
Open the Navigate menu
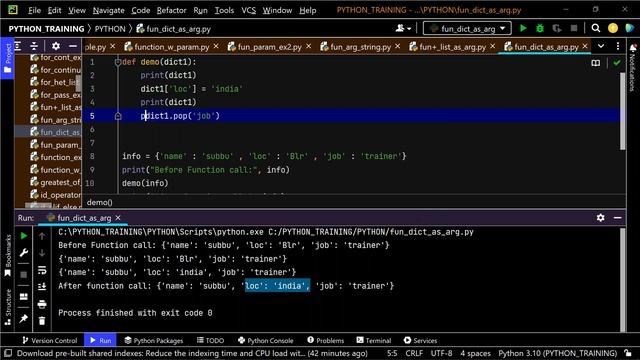[108, 10]
